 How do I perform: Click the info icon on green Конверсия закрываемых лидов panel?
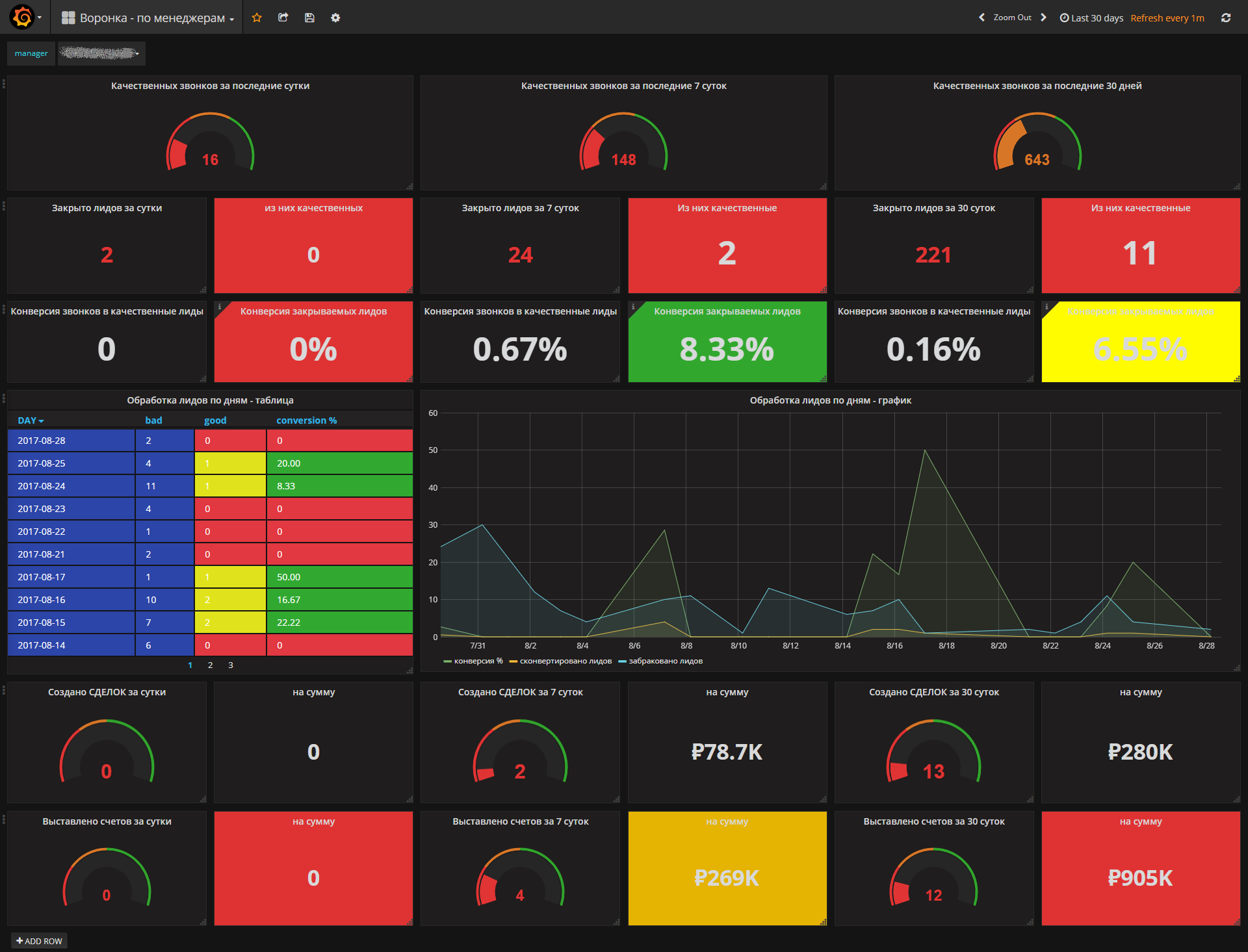(633, 307)
